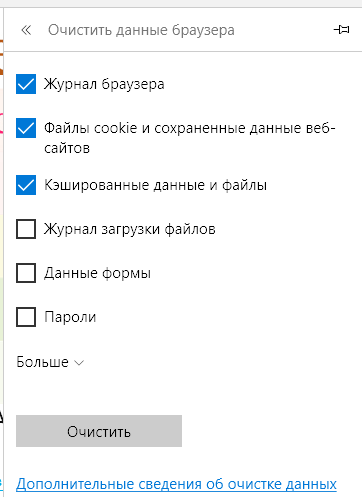Viewport: 362px width, 497px height.
Task: Expand the Больше section
Action: (x=50, y=362)
